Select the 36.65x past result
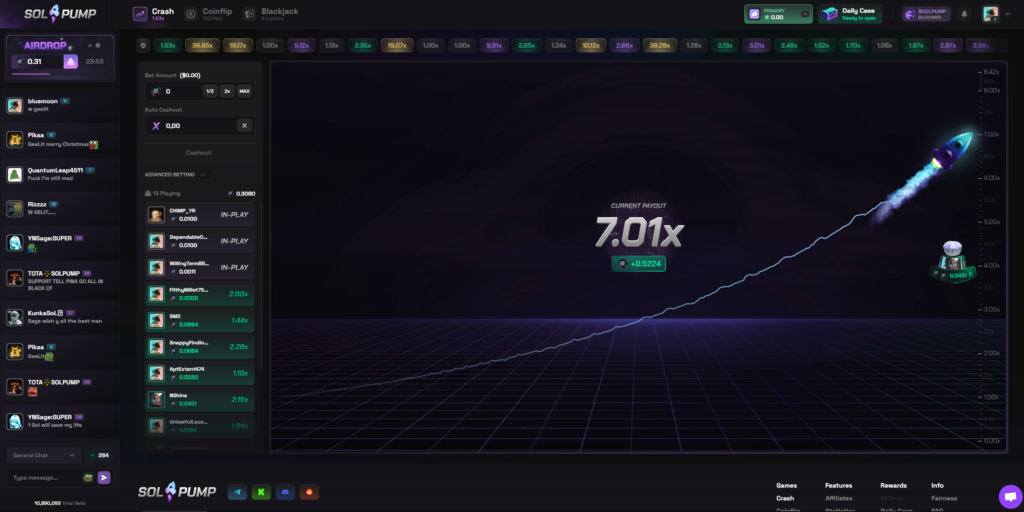This screenshot has width=1024, height=512. (x=202, y=46)
